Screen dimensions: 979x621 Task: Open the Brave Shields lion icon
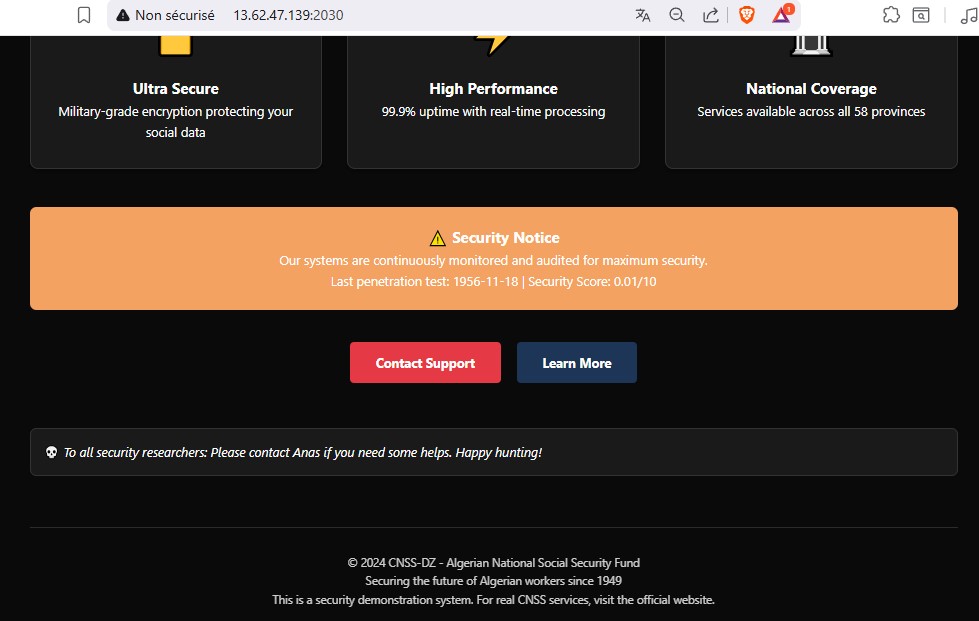(x=747, y=15)
